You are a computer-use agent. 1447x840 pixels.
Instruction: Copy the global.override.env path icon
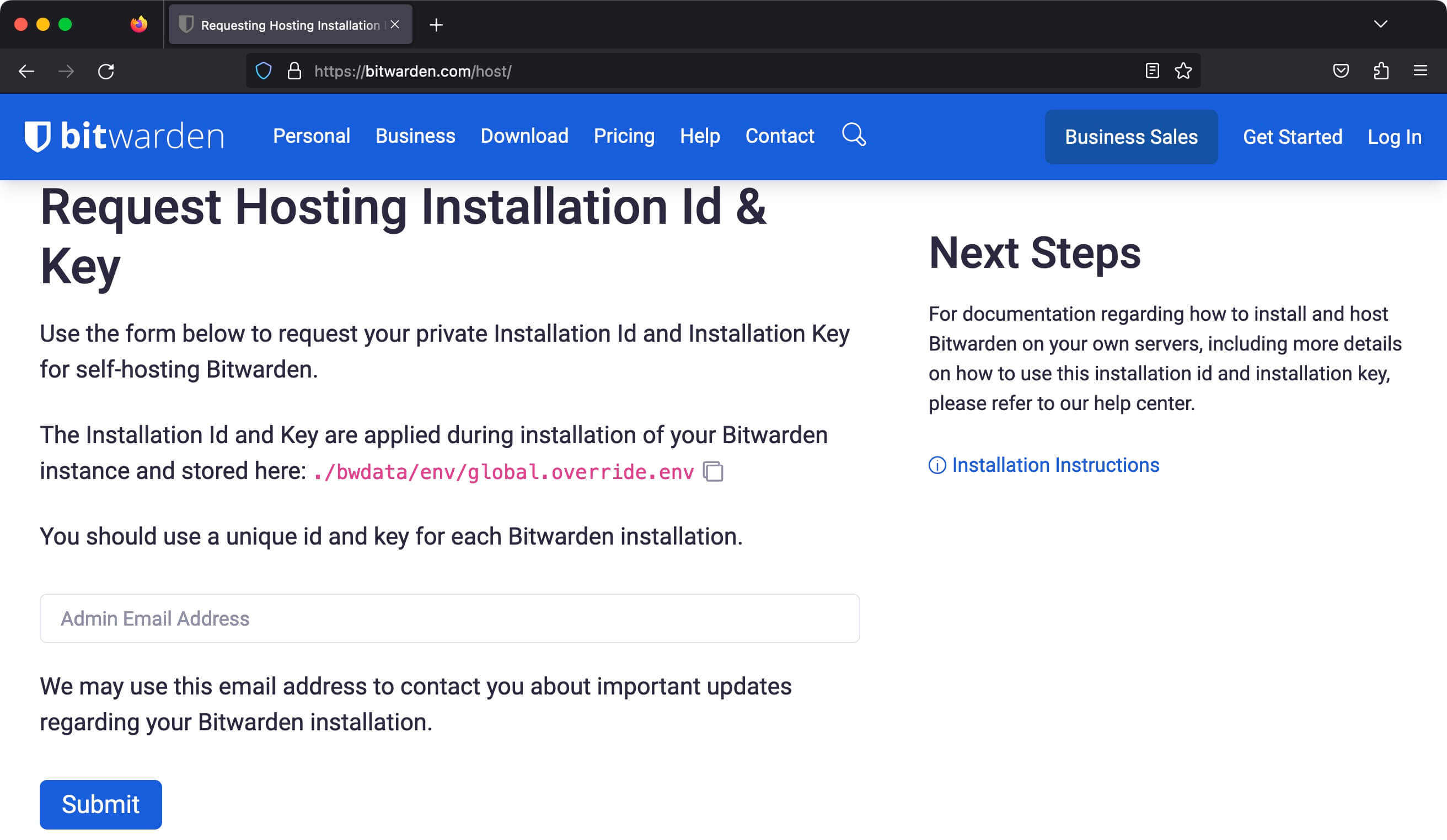tap(713, 472)
